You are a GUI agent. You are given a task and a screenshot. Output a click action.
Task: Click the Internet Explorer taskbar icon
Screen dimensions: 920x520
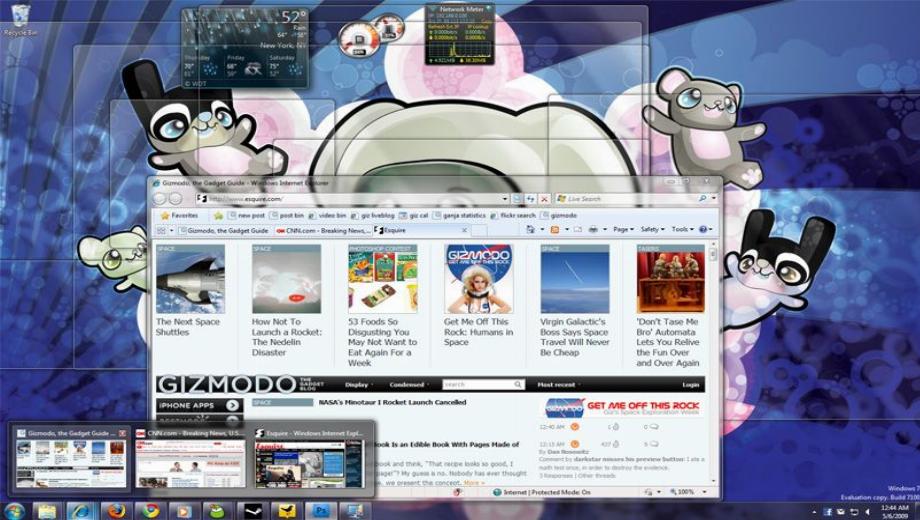[x=81, y=511]
